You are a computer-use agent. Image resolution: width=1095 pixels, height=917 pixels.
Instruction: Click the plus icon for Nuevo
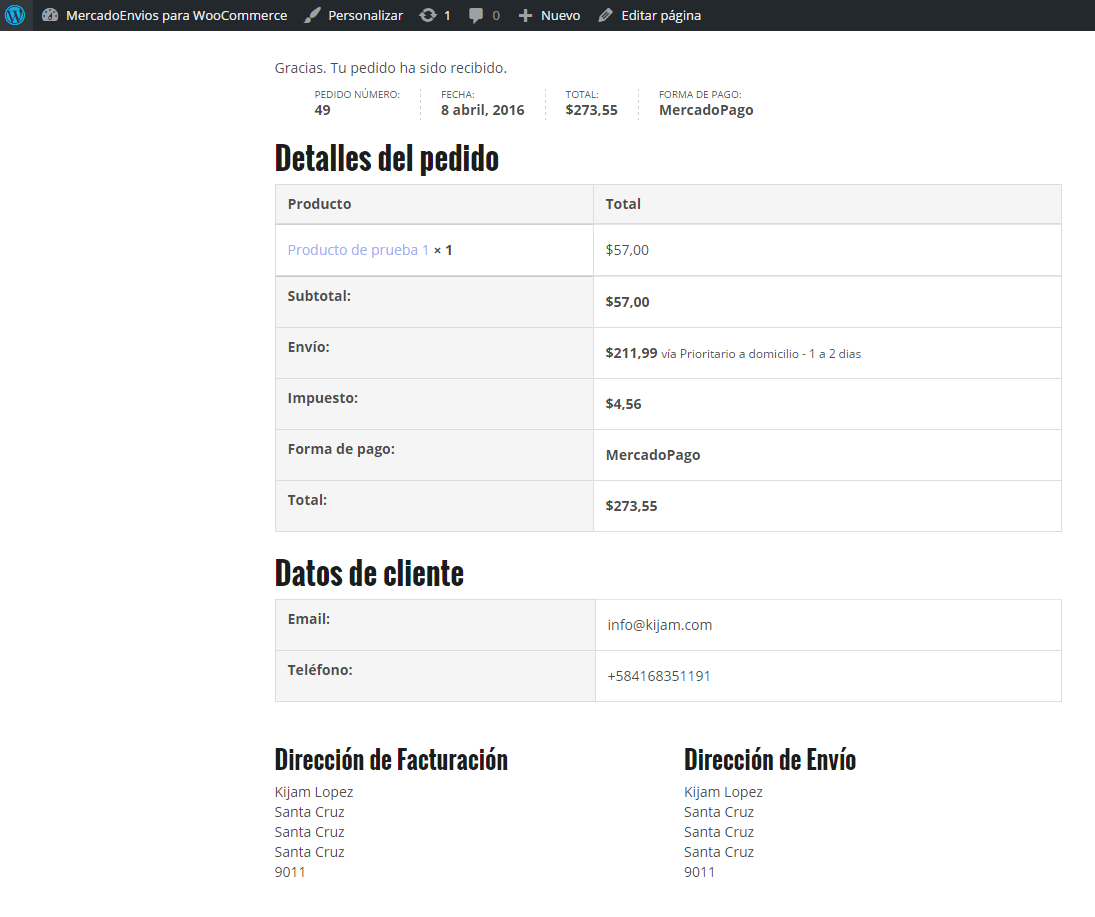[x=525, y=15]
